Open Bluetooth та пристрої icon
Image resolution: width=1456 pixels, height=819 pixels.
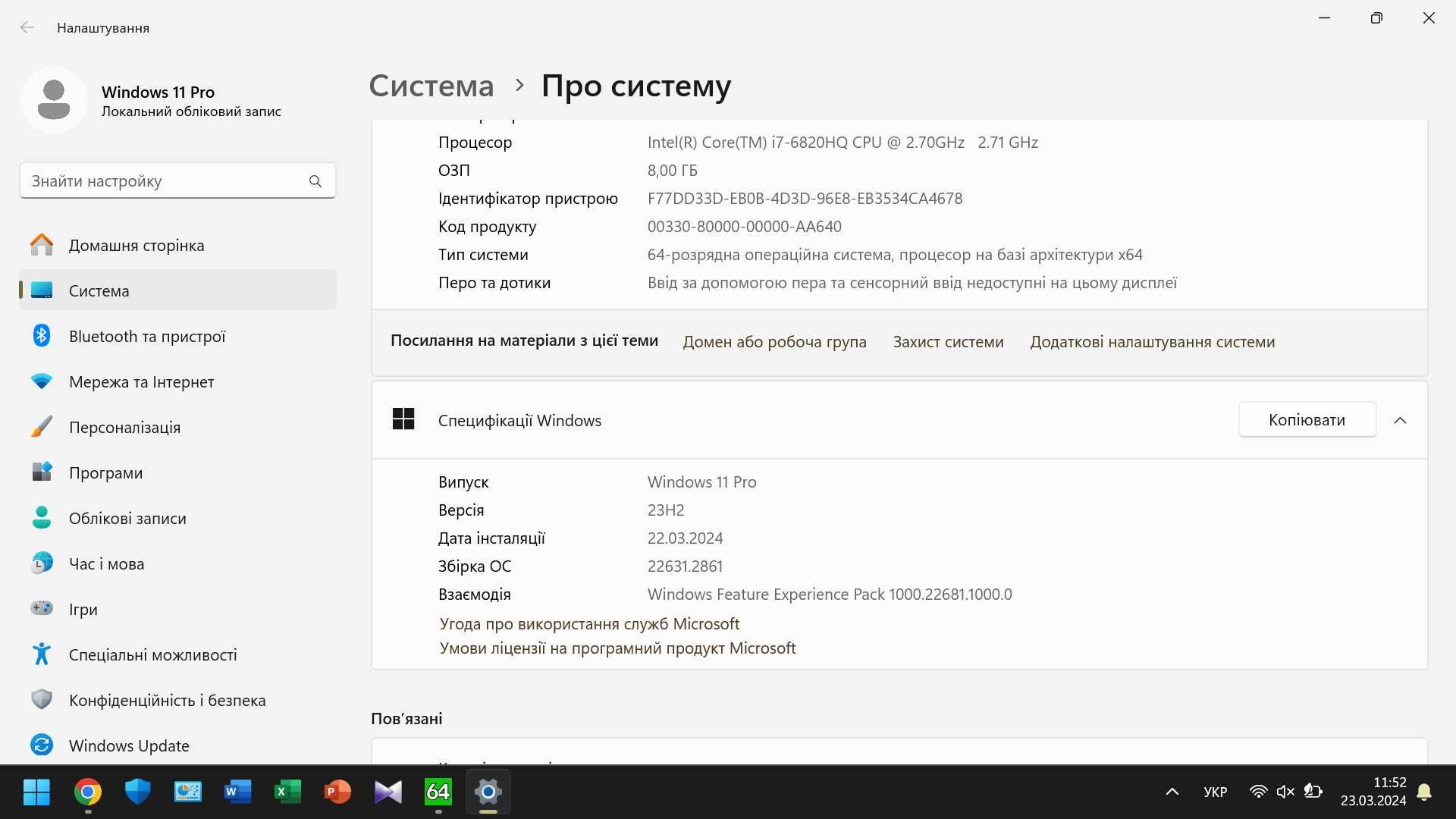point(42,335)
